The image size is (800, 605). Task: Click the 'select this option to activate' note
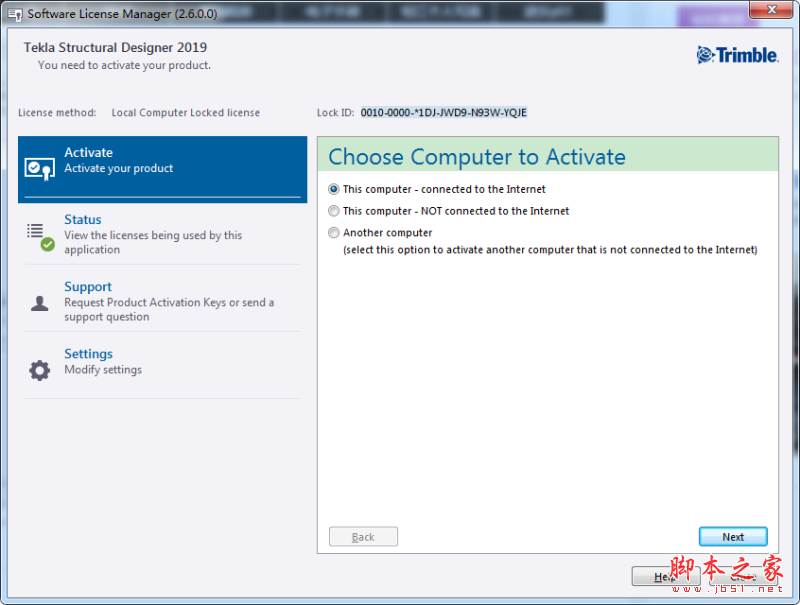click(x=550, y=250)
